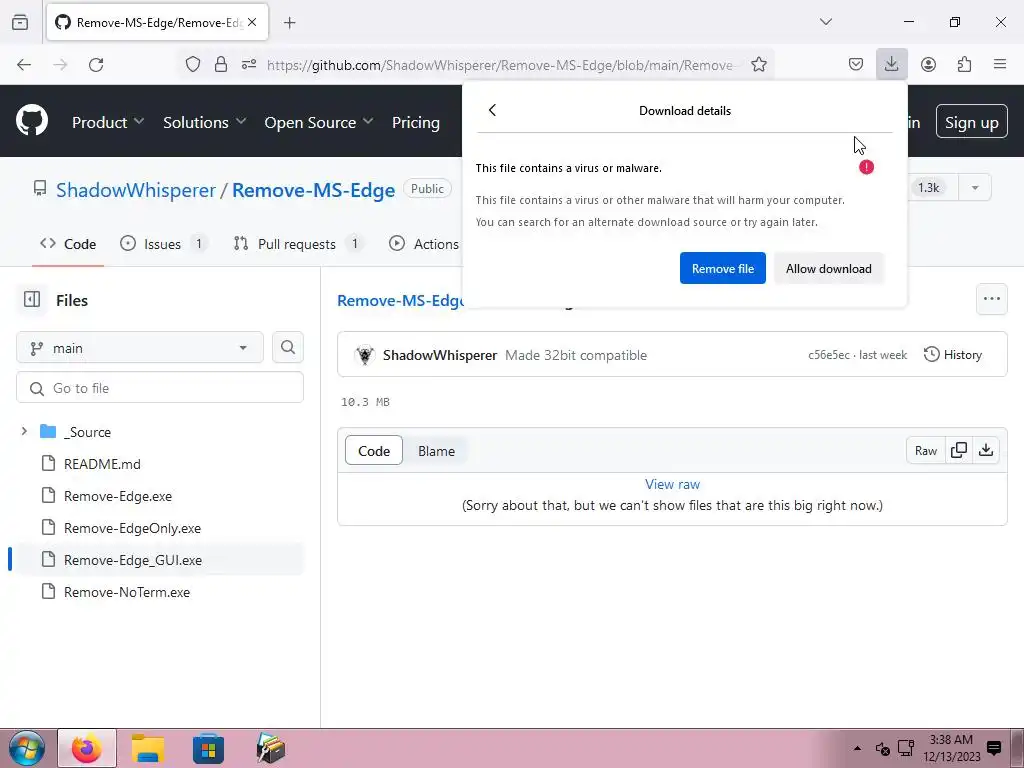
Task: Bookmark this page with the star icon
Action: point(758,65)
